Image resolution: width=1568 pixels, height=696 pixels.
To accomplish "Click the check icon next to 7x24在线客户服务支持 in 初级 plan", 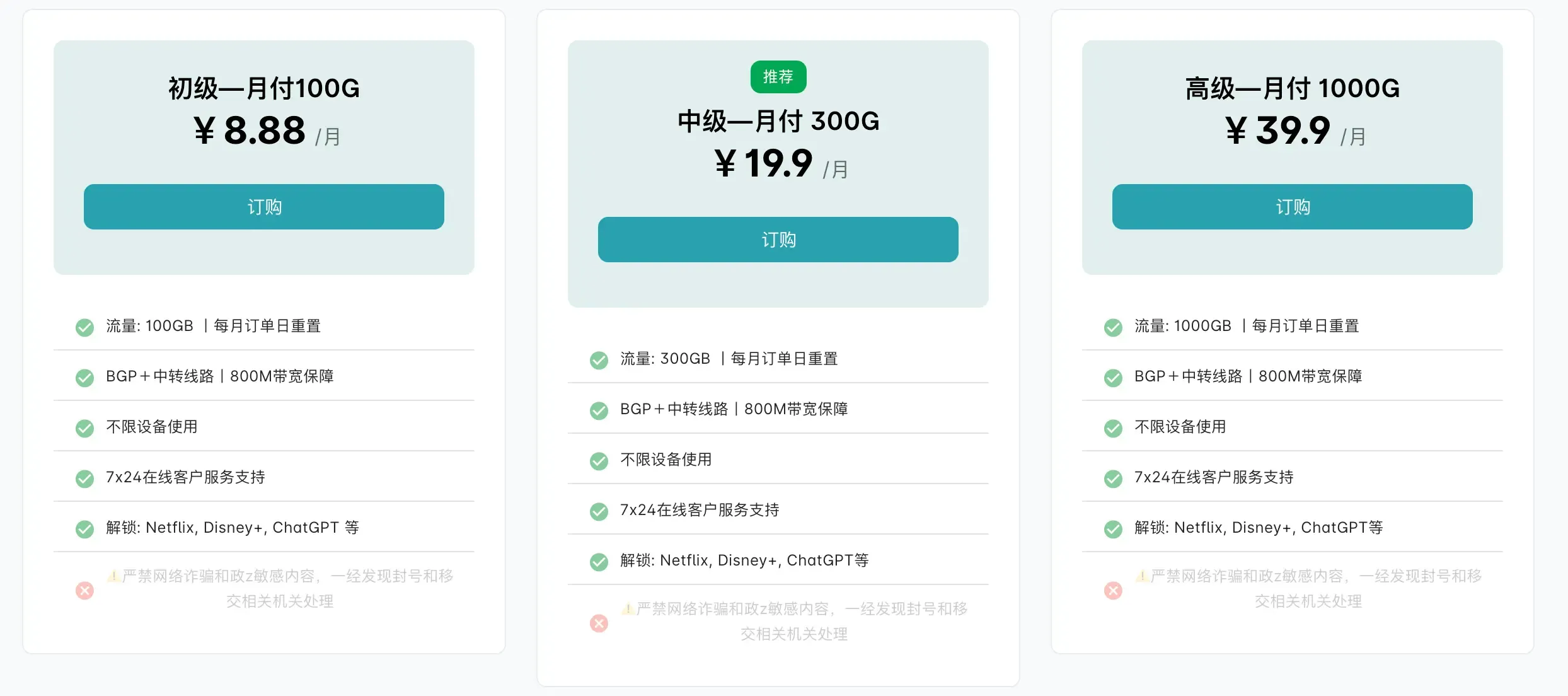I will [x=85, y=478].
